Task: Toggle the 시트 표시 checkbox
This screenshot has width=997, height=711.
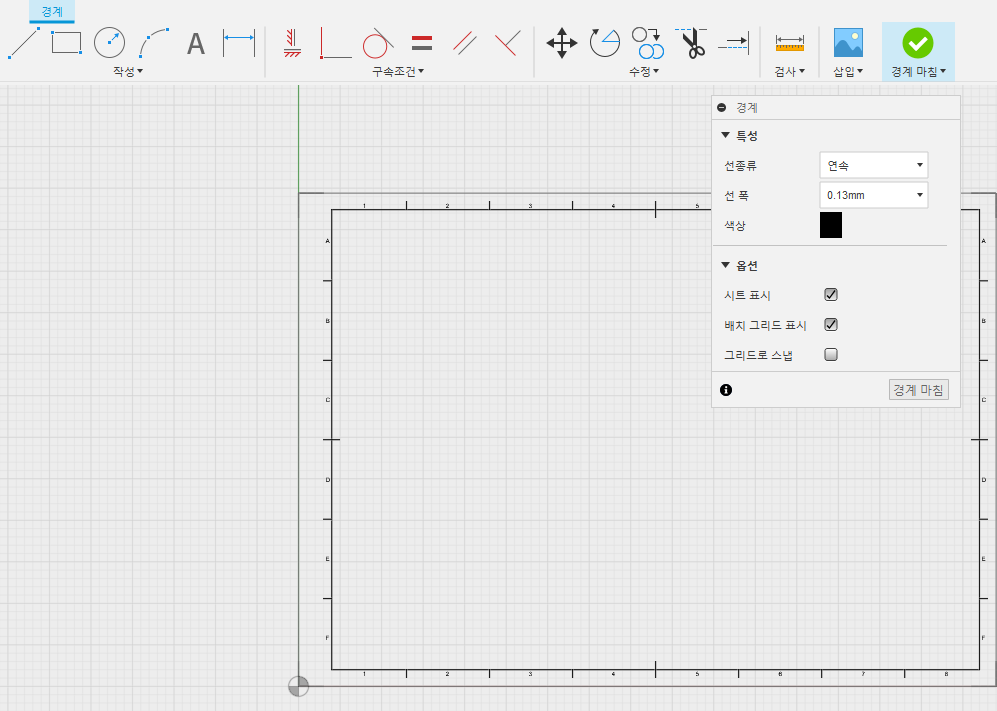Action: pyautogui.click(x=830, y=294)
